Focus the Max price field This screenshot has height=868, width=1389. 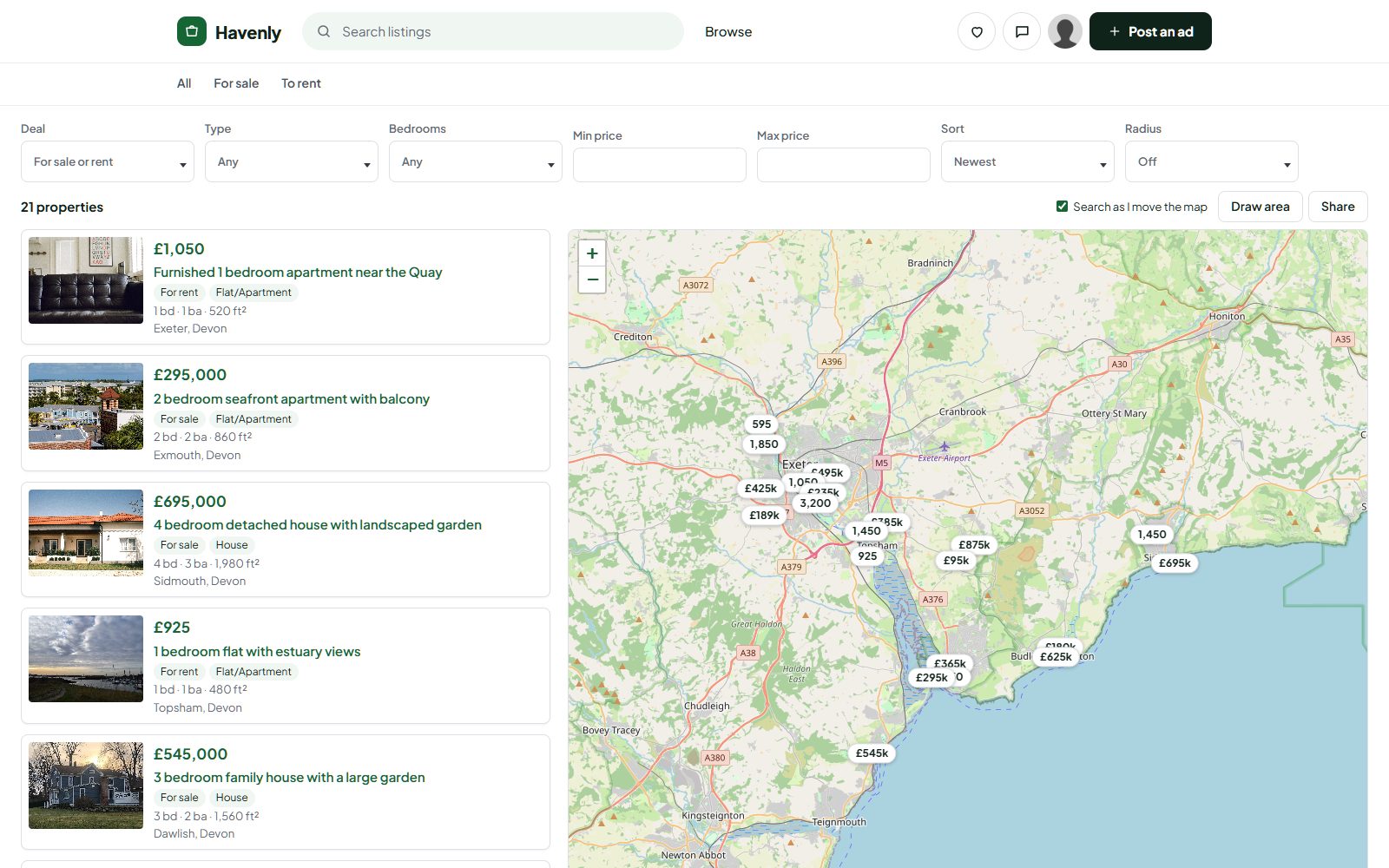pos(844,165)
